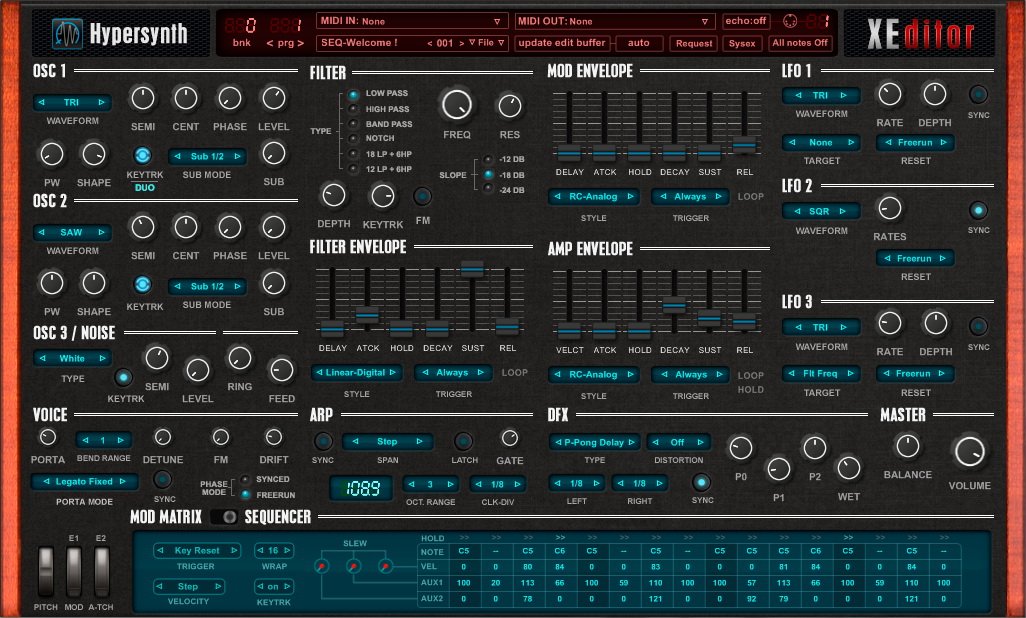This screenshot has width=1026, height=618.
Task: Click the filter DEPTH knob
Action: (334, 195)
